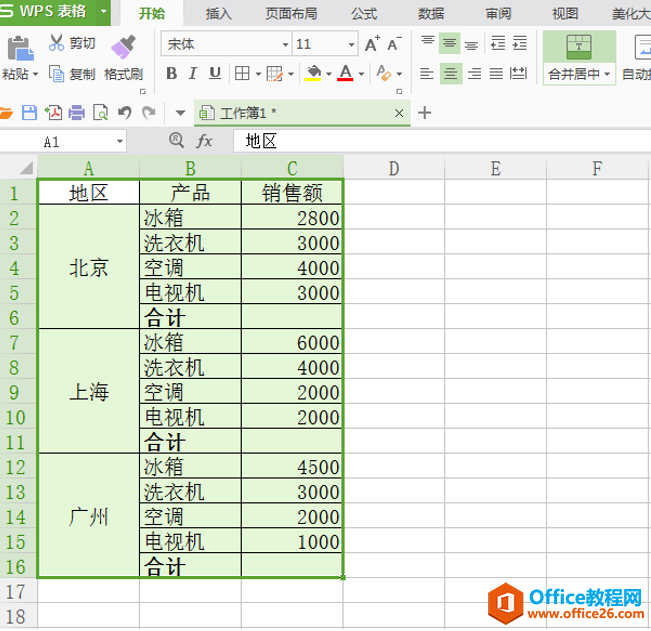Viewport: 651px width, 631px height.
Task: Open the Name Box dropdown
Action: point(120,142)
